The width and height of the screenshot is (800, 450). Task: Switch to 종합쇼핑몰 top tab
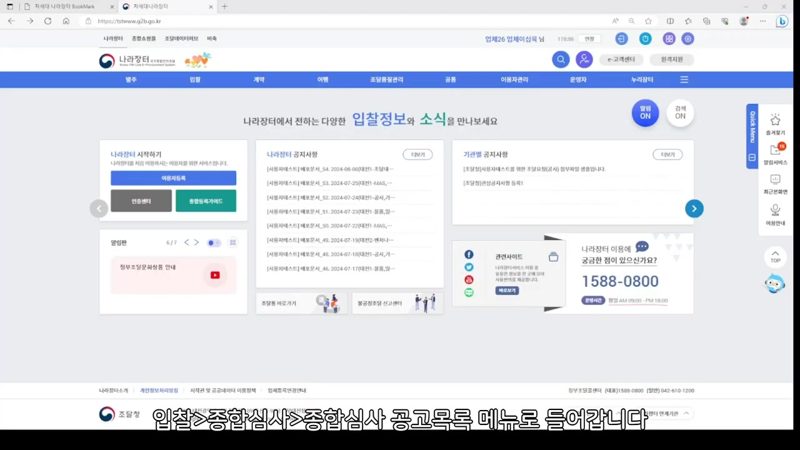(144, 39)
